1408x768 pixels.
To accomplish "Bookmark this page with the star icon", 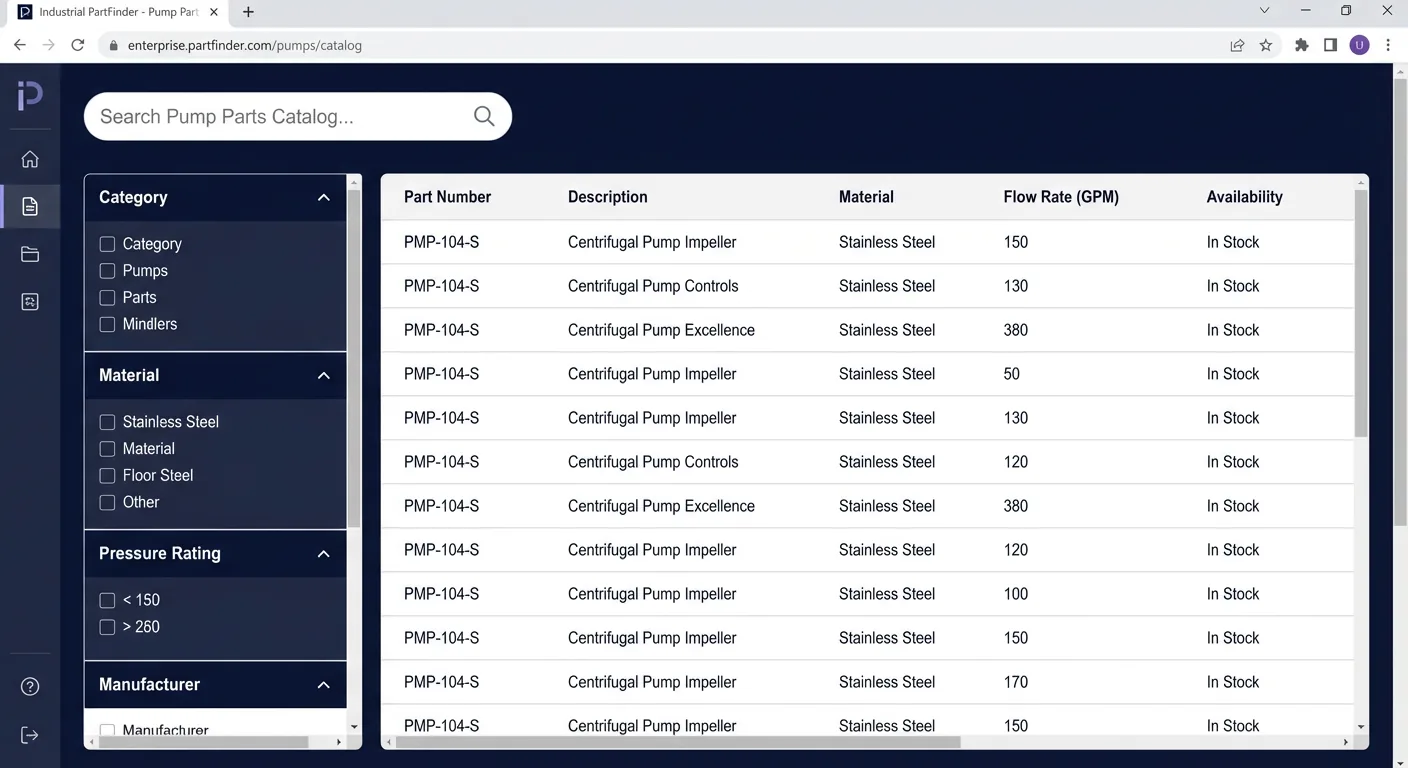I will click(1266, 45).
